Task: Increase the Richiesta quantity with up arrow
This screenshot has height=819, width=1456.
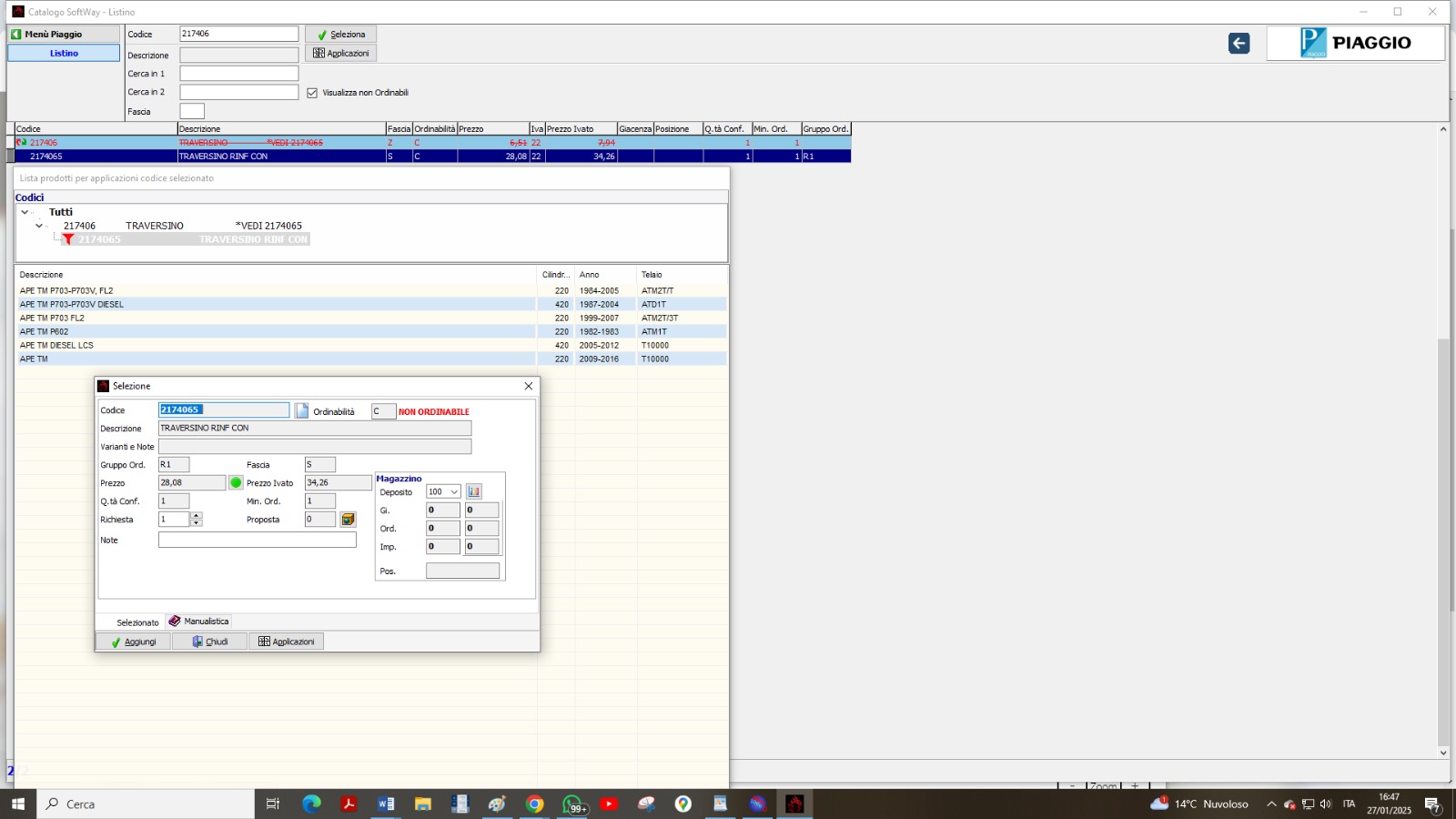Action: pos(197,516)
